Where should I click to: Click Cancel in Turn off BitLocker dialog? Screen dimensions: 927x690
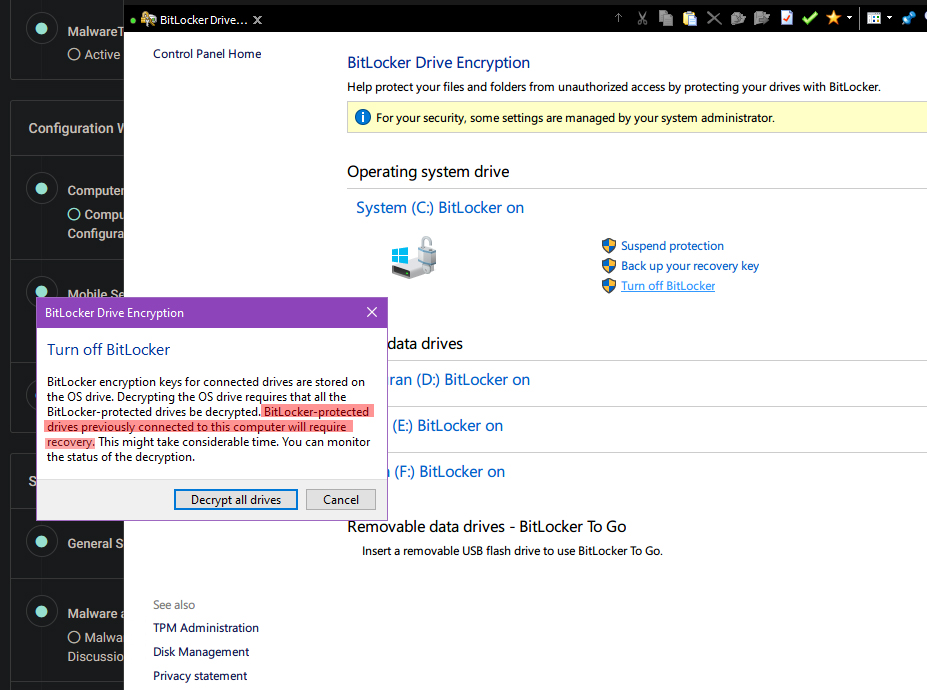coord(341,500)
